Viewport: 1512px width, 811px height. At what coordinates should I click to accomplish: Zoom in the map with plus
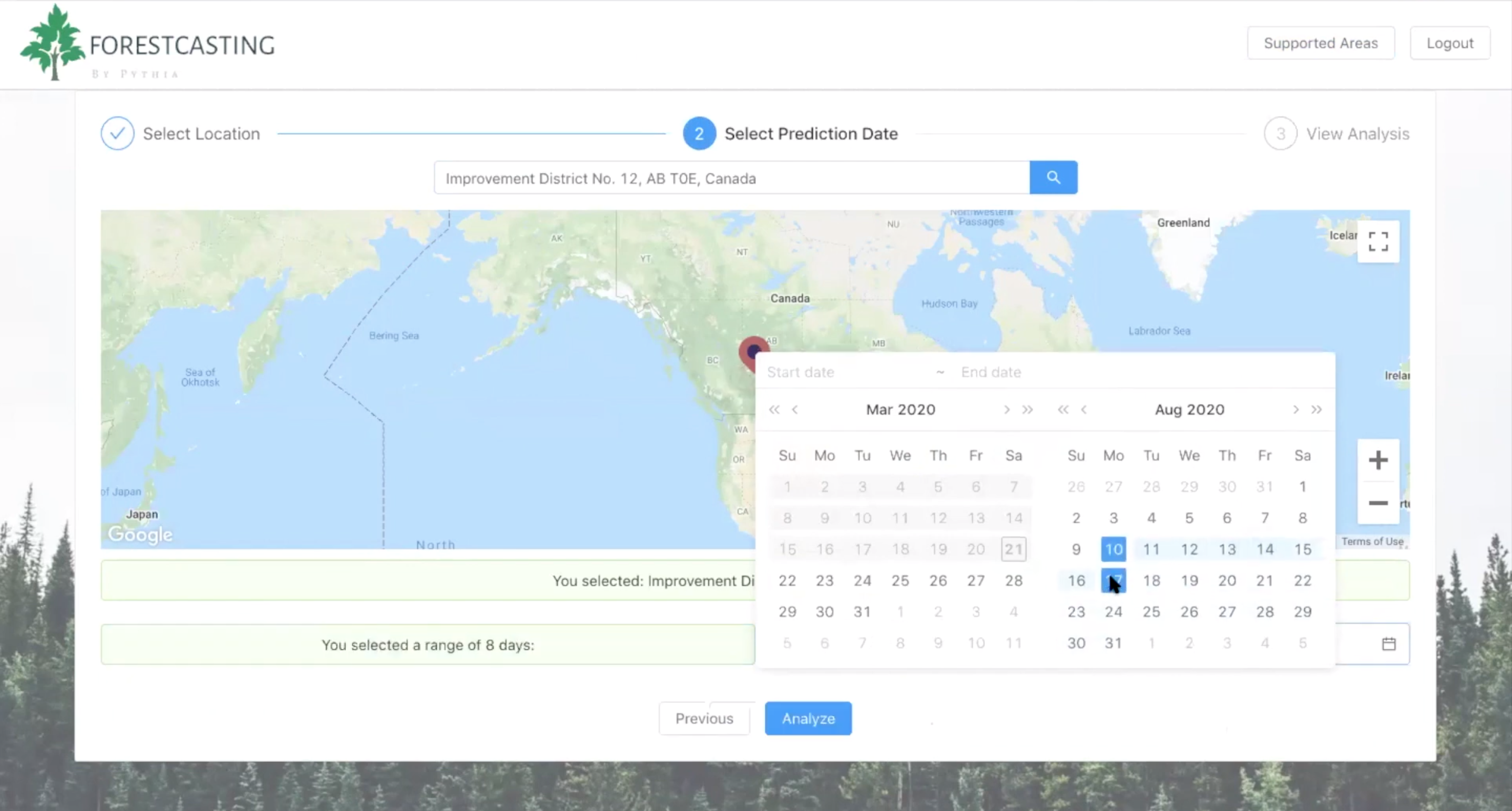click(x=1378, y=460)
